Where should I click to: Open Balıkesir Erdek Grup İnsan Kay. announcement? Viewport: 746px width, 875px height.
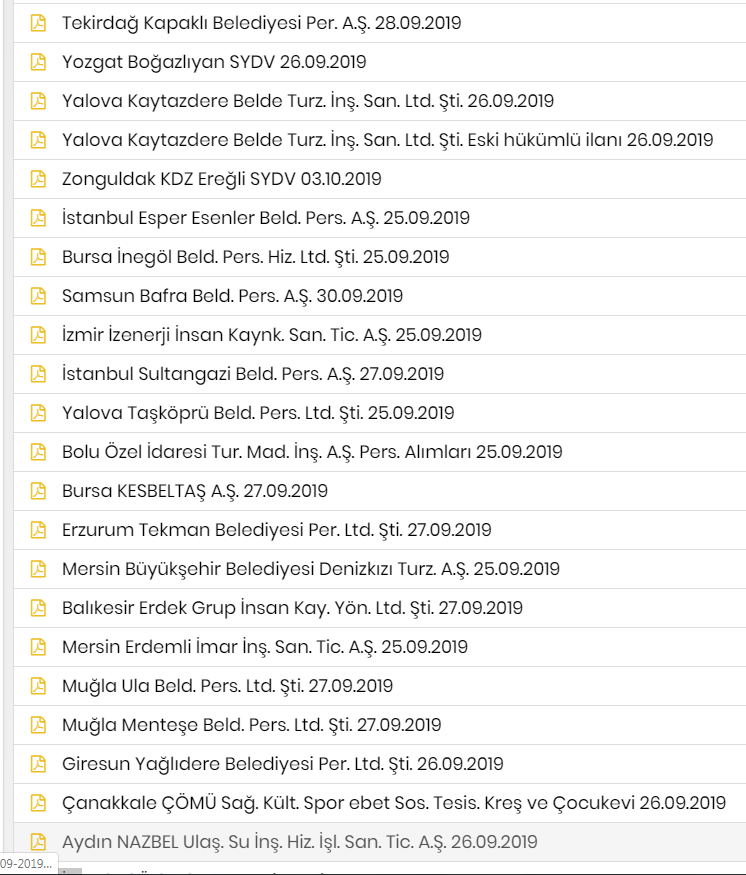(292, 608)
